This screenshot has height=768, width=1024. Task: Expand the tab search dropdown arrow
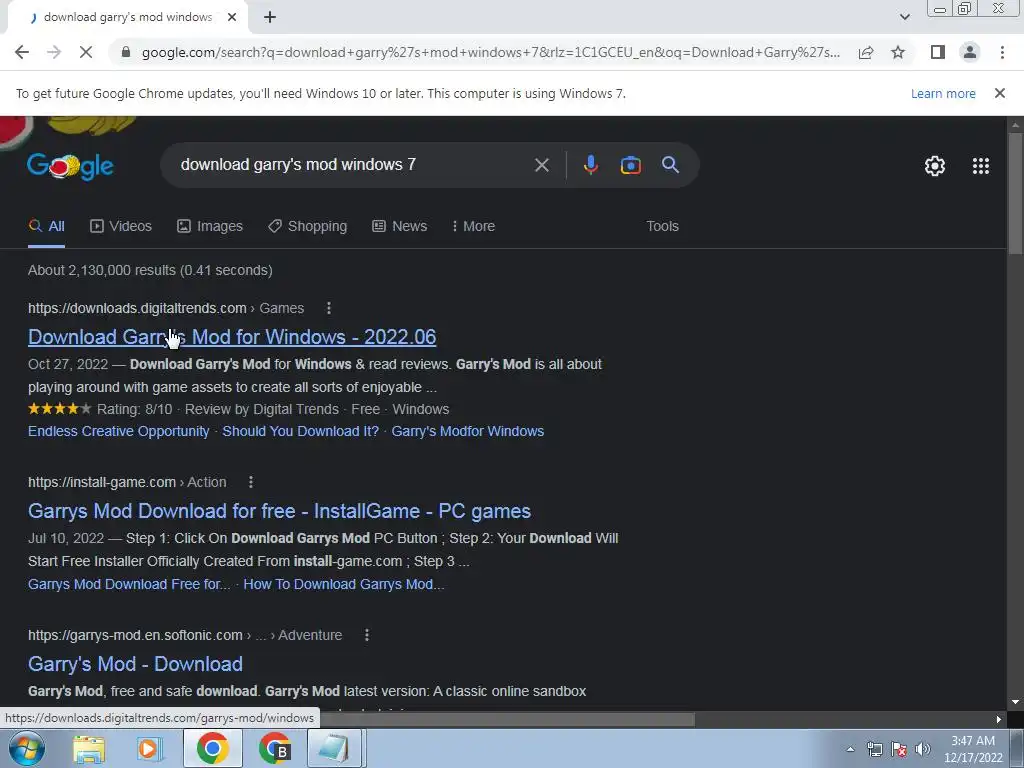coord(904,17)
